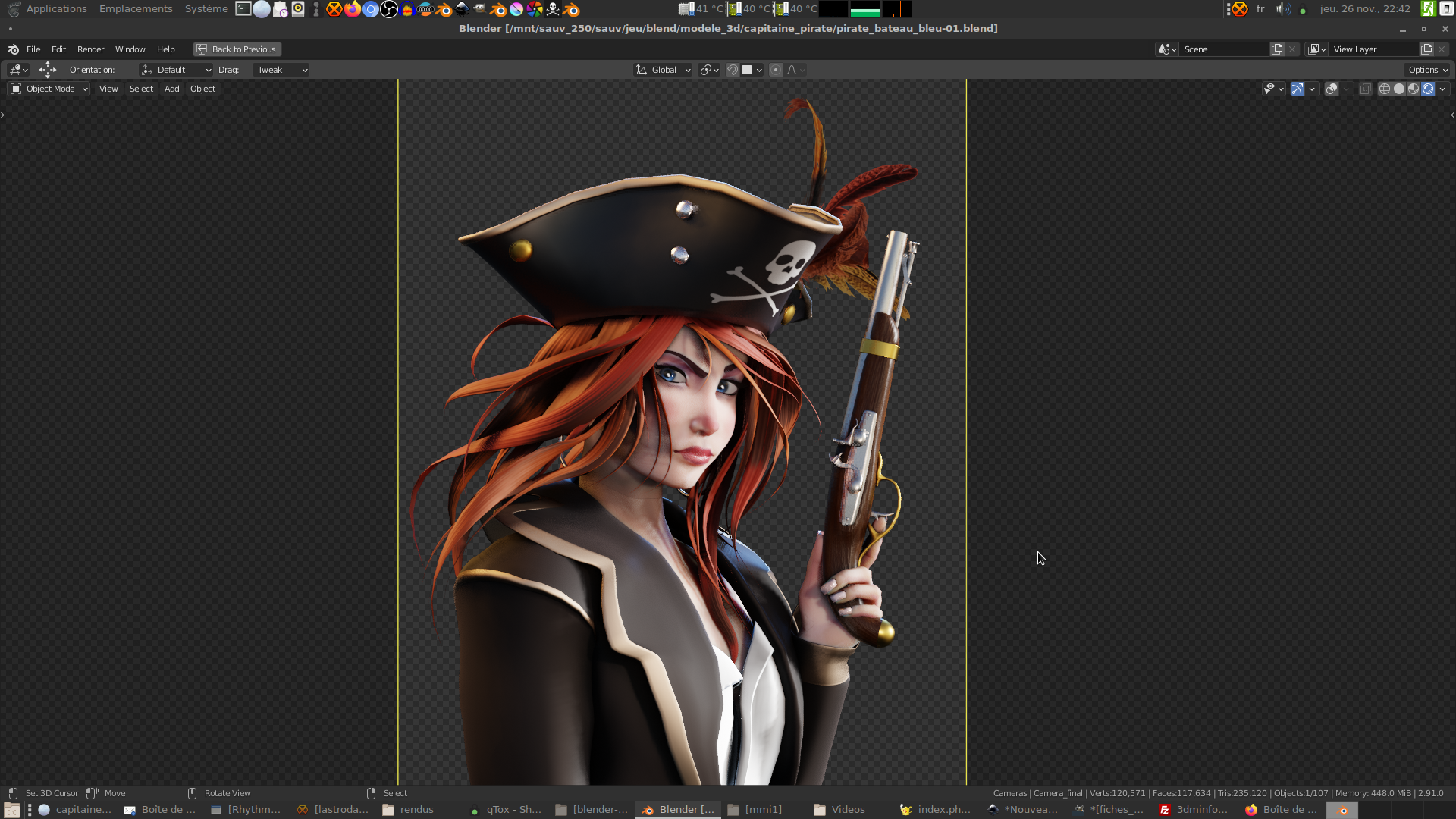This screenshot has height=819, width=1456.
Task: Click the editor type selector icon
Action: click(18, 70)
